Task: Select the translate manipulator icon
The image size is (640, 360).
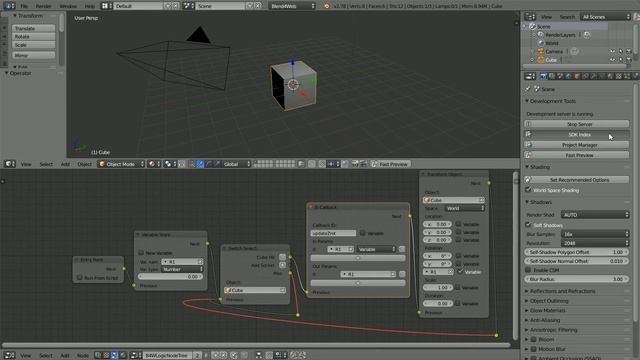Action: (x=200, y=164)
